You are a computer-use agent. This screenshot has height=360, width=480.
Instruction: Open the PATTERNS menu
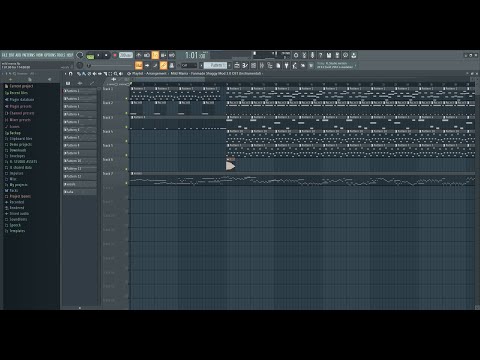(29, 55)
